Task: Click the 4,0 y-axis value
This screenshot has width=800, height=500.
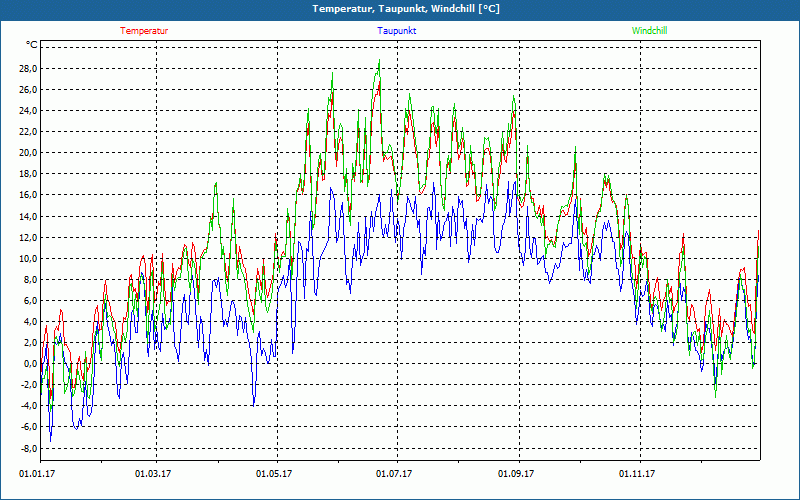Action: 30,321
